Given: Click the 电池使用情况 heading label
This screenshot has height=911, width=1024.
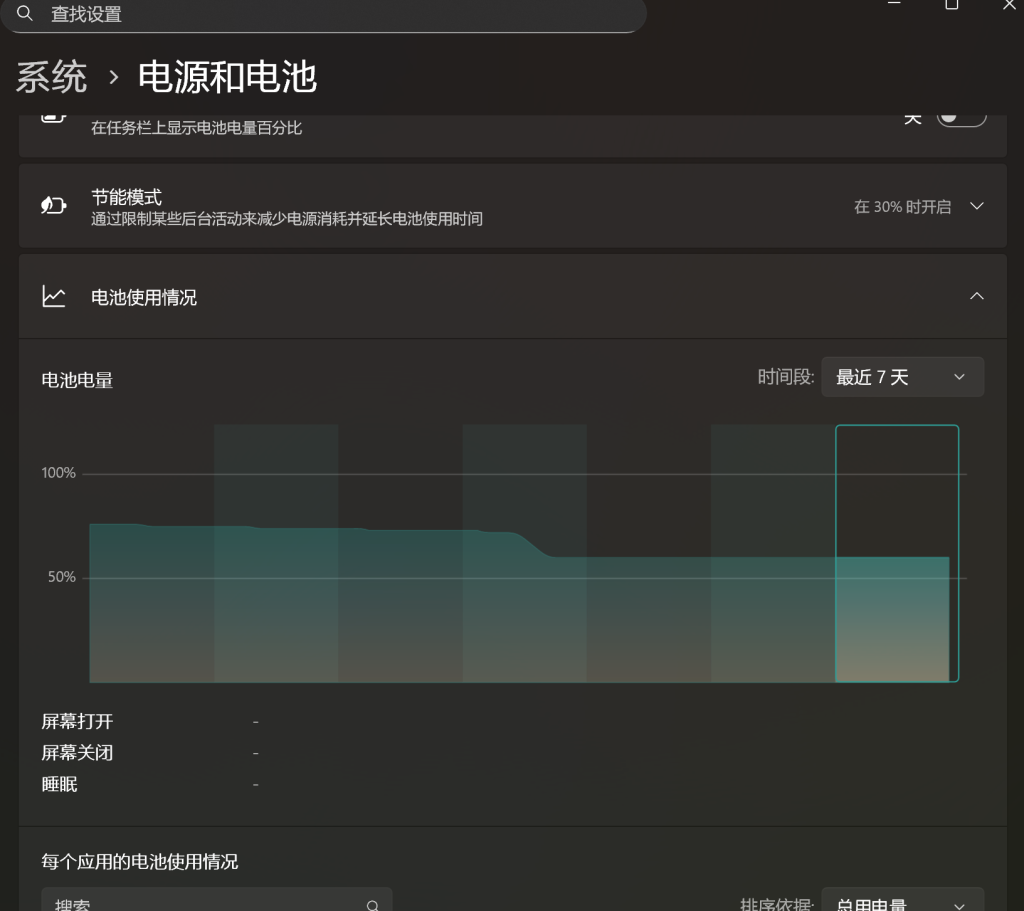Looking at the screenshot, I should (144, 298).
